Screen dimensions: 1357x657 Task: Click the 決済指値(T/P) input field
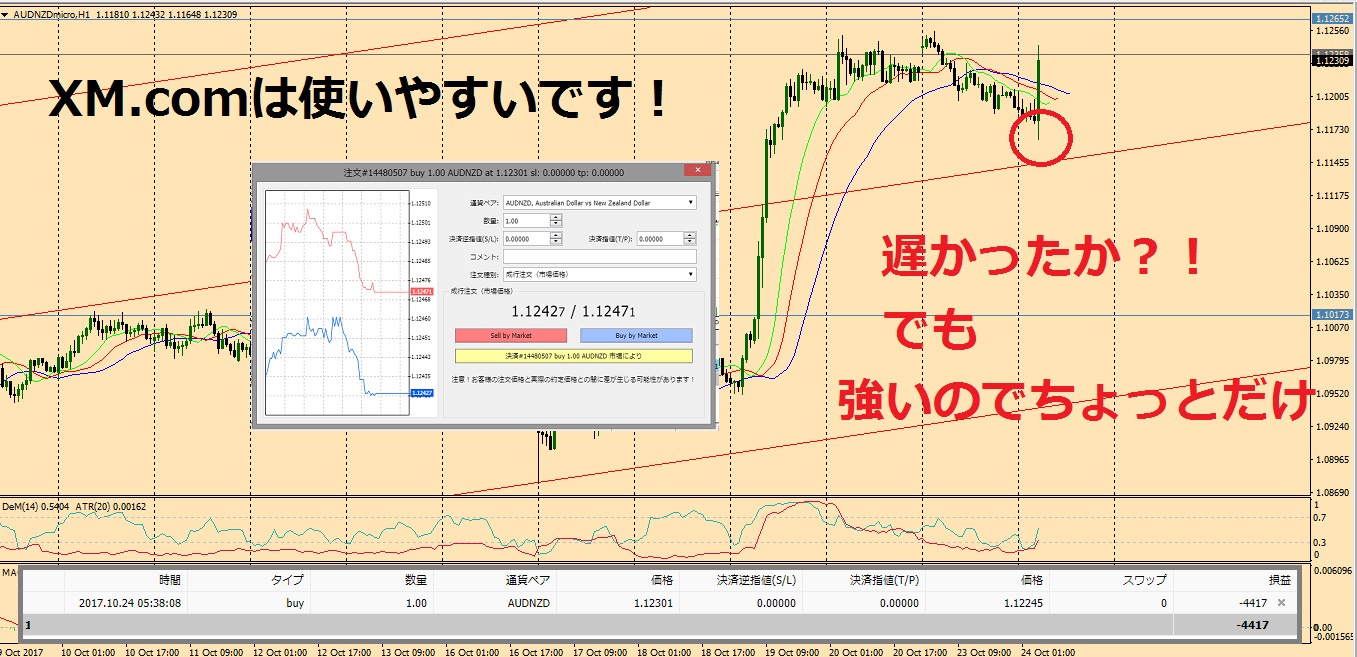click(660, 239)
